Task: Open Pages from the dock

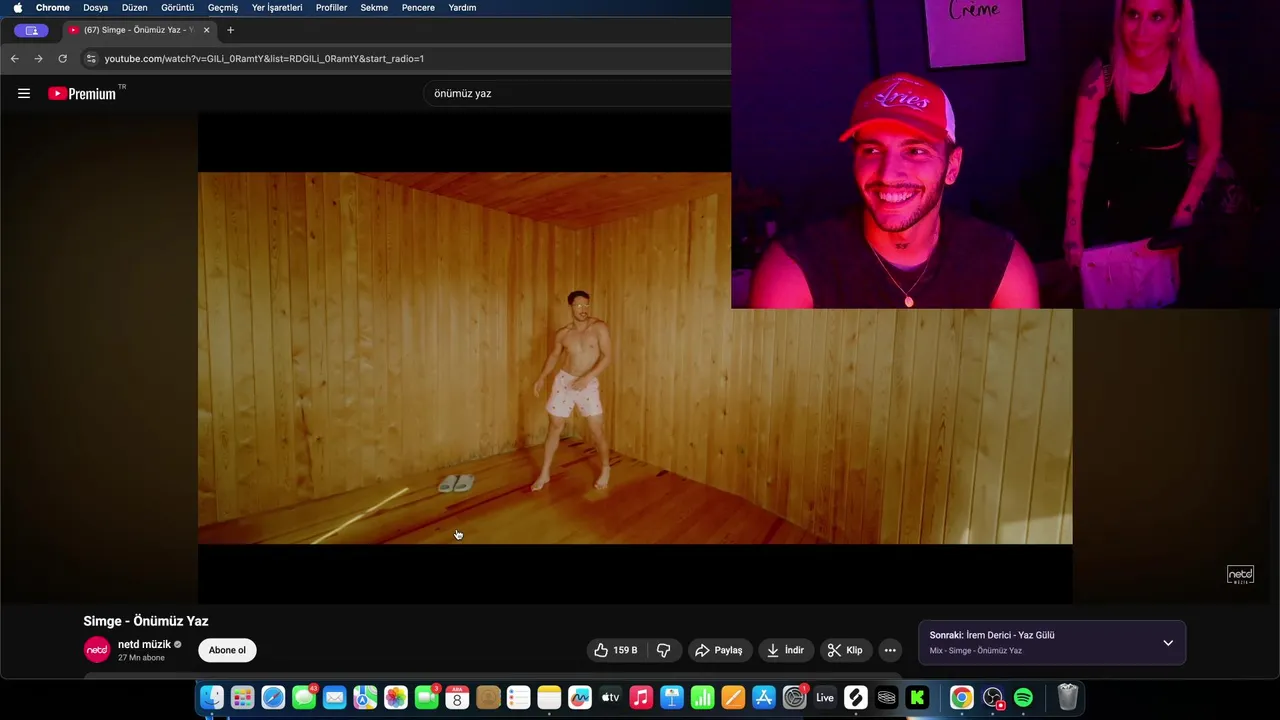Action: pyautogui.click(x=733, y=697)
